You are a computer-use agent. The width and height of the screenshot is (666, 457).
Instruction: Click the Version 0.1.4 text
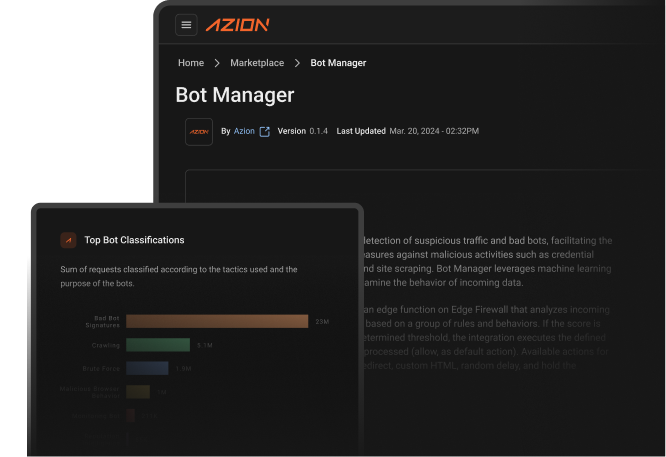tap(302, 131)
